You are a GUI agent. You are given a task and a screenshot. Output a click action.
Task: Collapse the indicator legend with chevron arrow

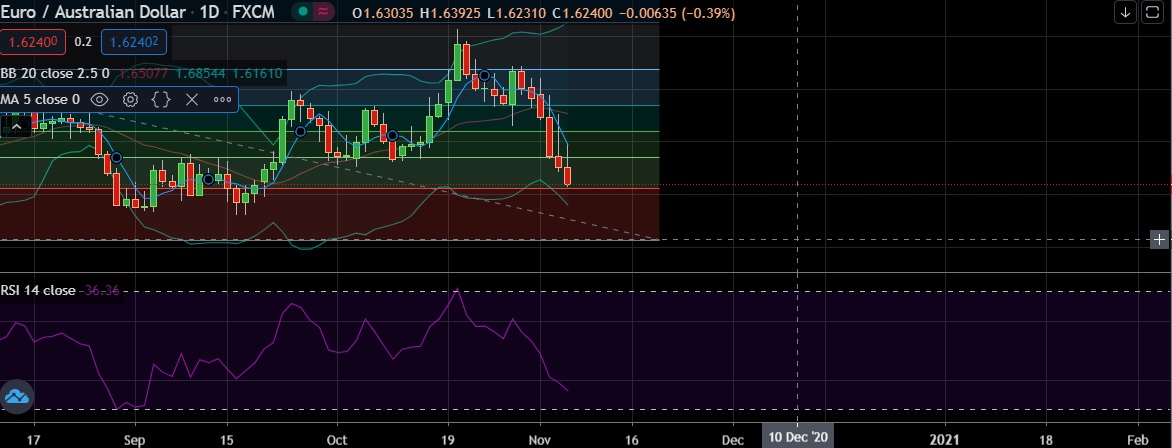(x=16, y=126)
